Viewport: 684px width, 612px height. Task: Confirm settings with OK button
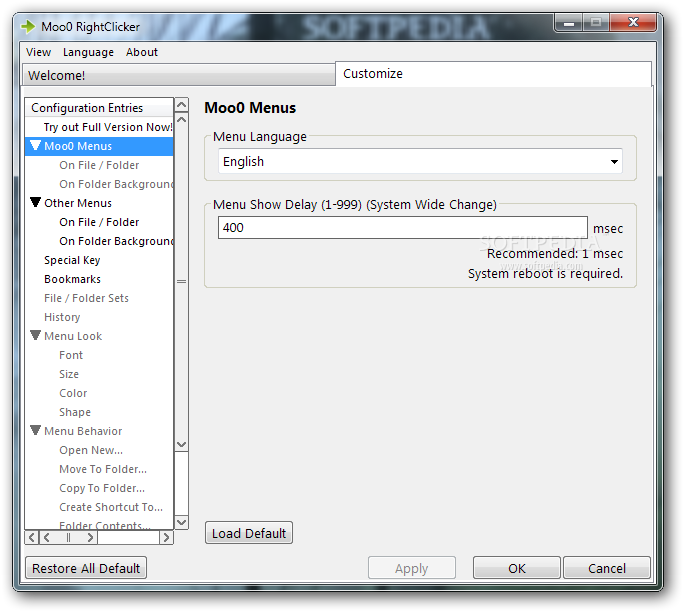click(516, 568)
